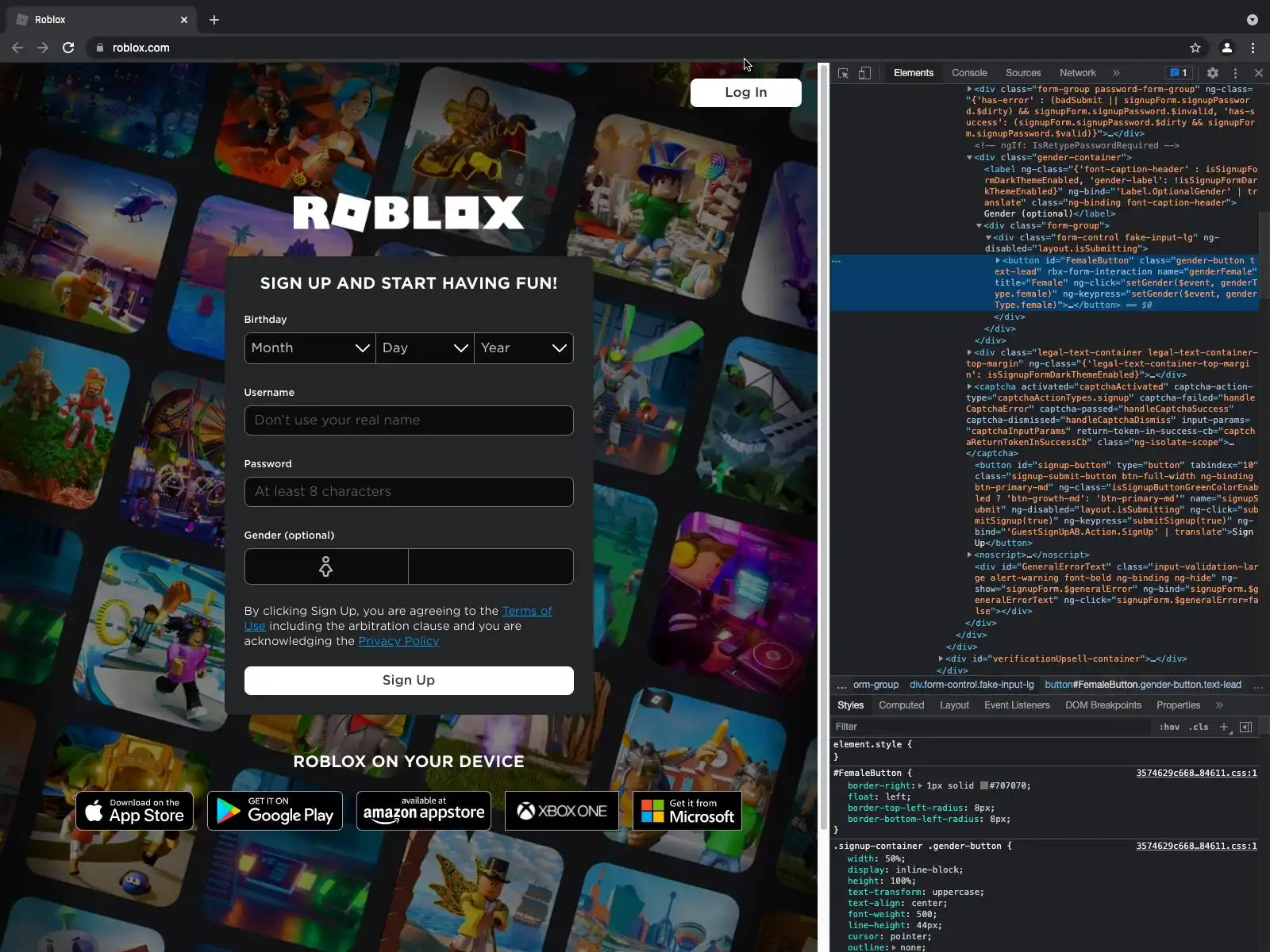Open a new browser tab
The height and width of the screenshot is (952, 1270).
214,20
